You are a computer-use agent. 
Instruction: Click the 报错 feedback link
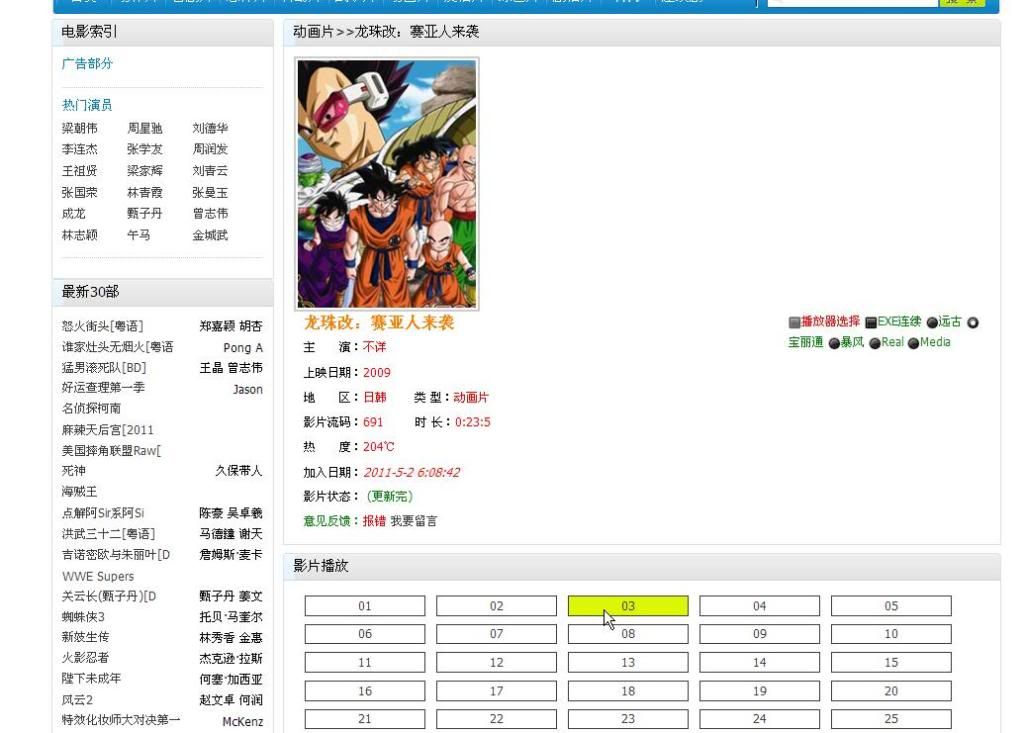point(374,521)
